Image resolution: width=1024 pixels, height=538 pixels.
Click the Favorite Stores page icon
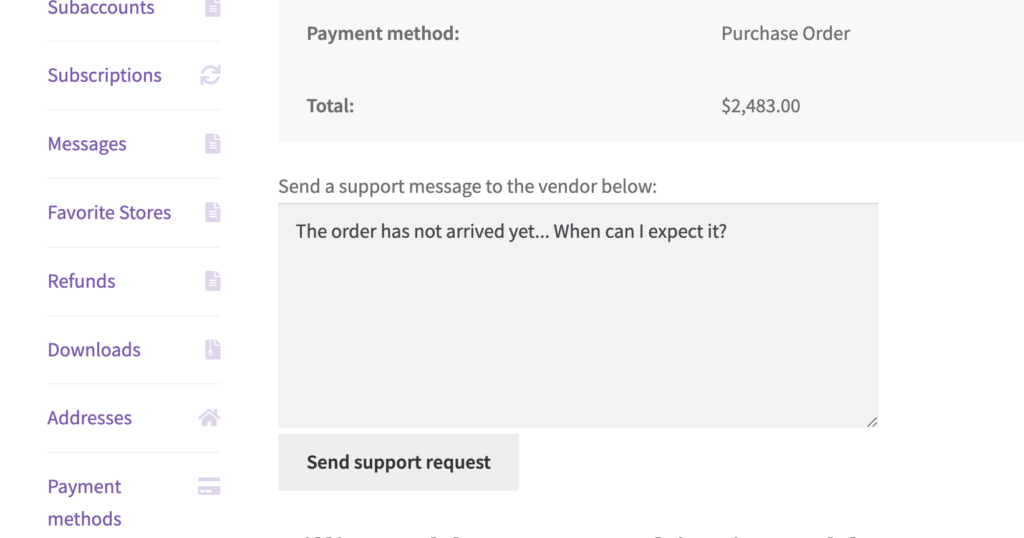tap(213, 212)
